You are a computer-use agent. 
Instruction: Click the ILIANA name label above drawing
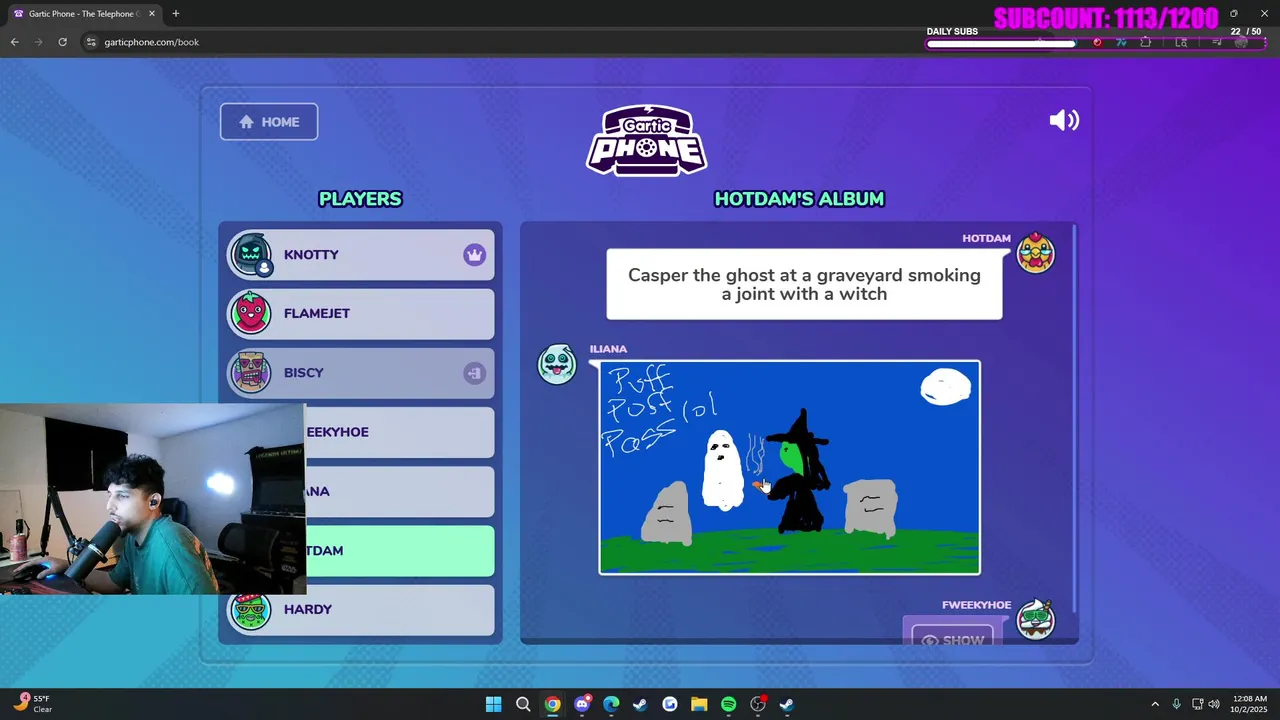[x=608, y=349]
